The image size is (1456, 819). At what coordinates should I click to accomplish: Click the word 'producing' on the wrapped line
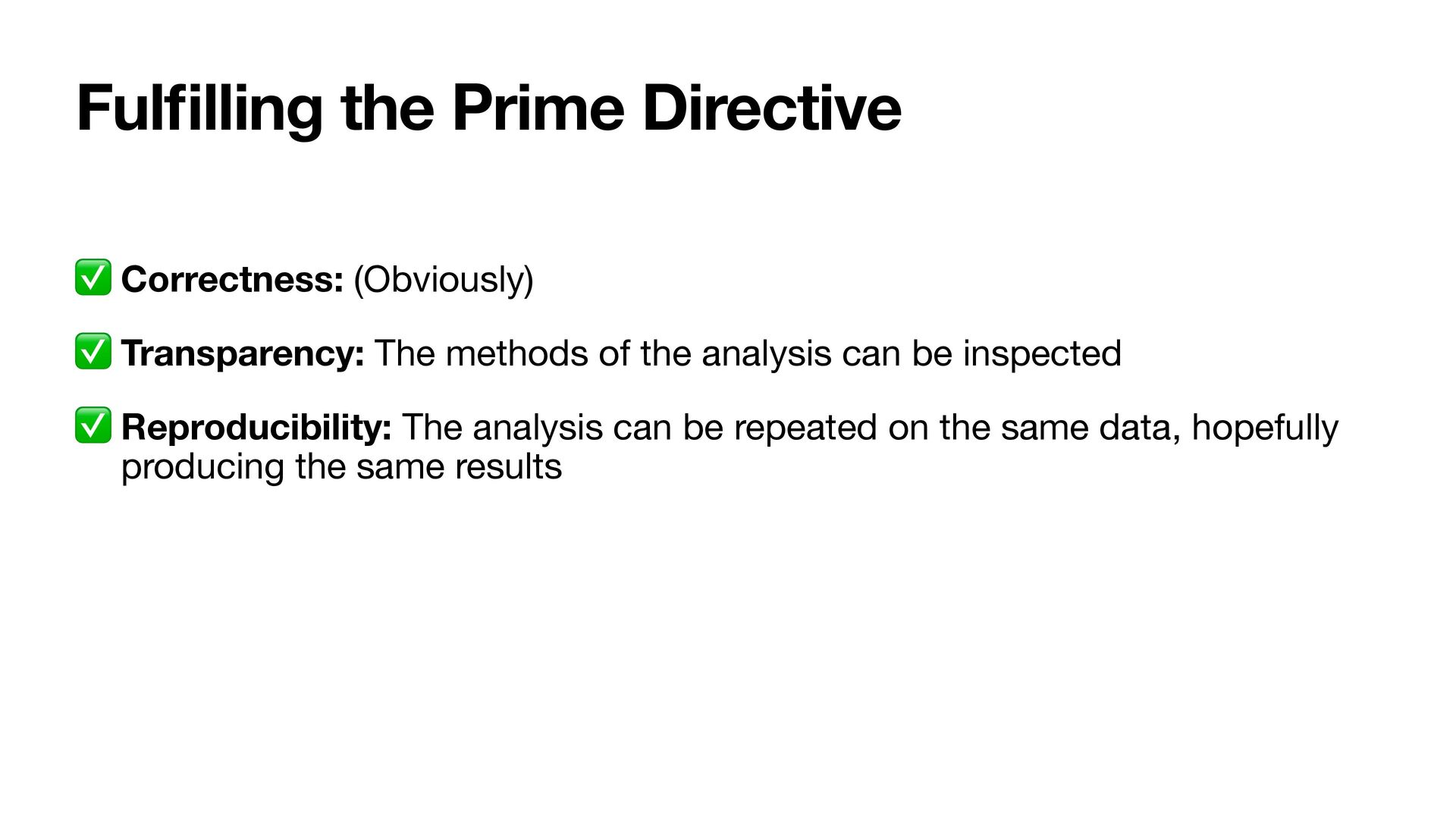[x=202, y=466]
